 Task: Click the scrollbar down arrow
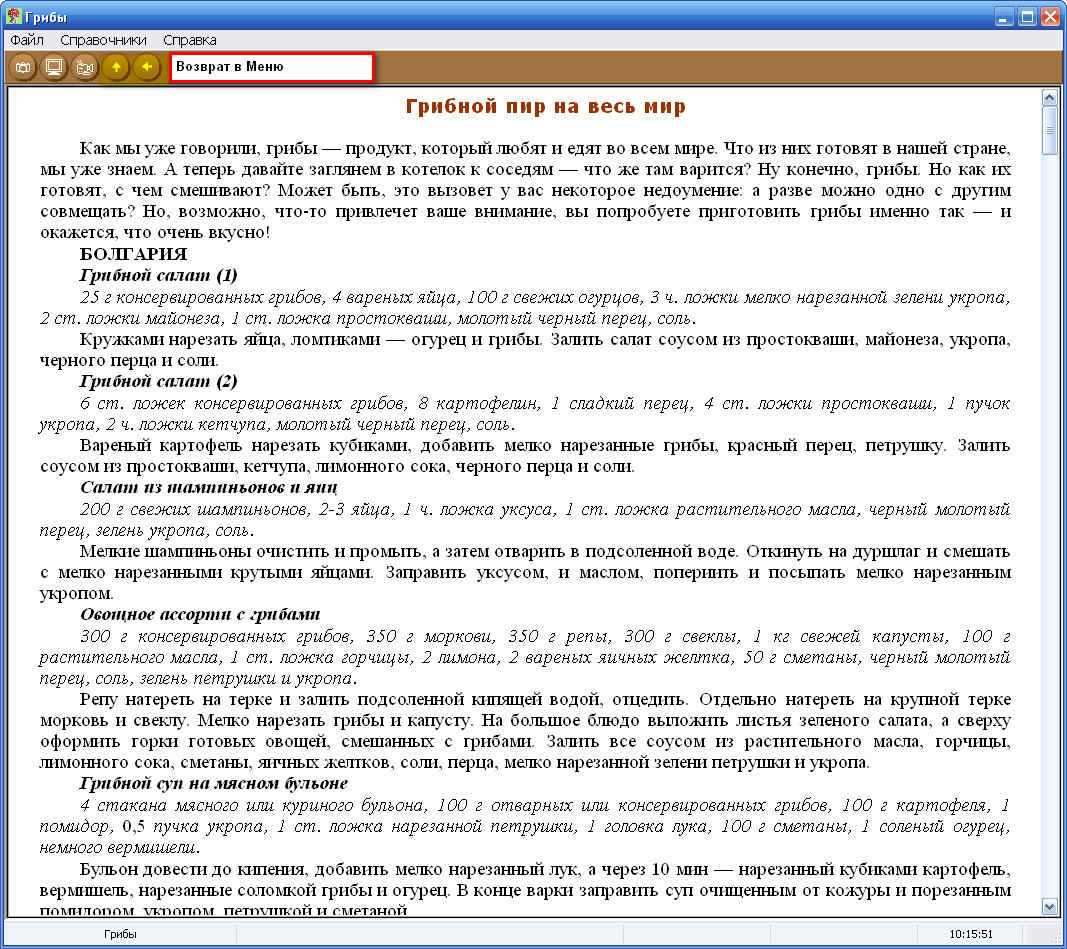(1049, 906)
